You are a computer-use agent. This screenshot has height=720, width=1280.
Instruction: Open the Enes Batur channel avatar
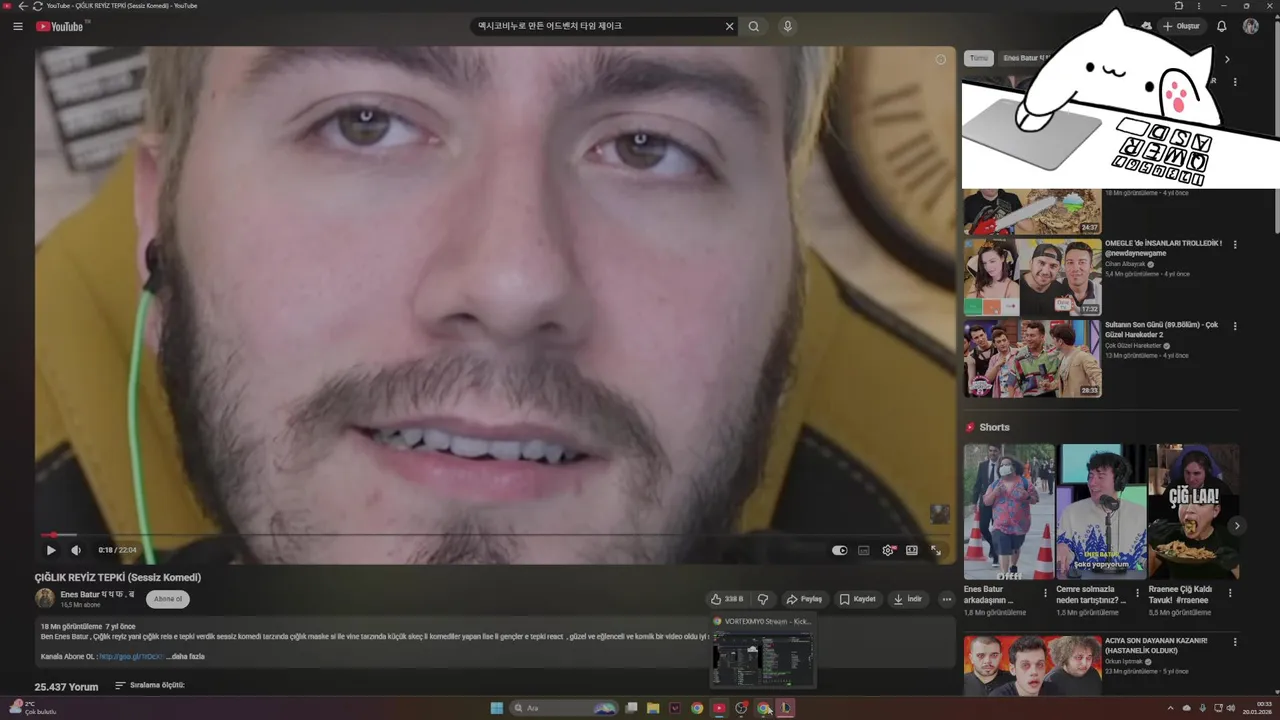point(45,598)
